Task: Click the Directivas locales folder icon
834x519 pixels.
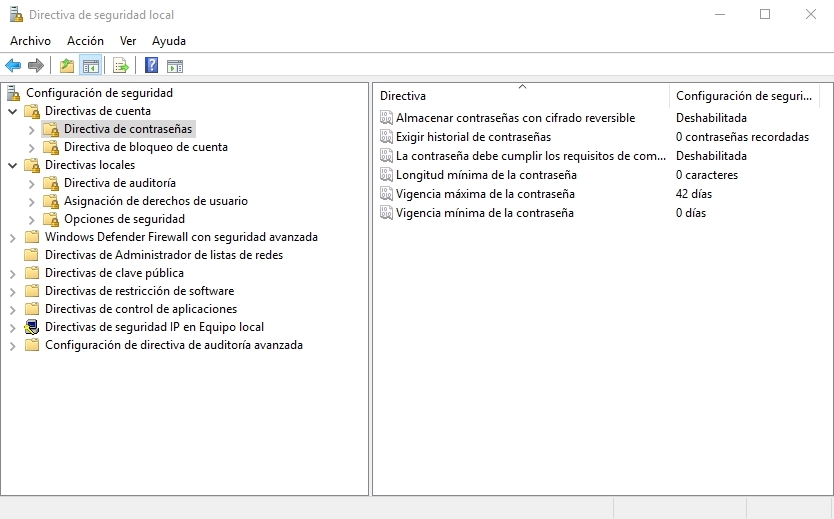Action: click(32, 165)
